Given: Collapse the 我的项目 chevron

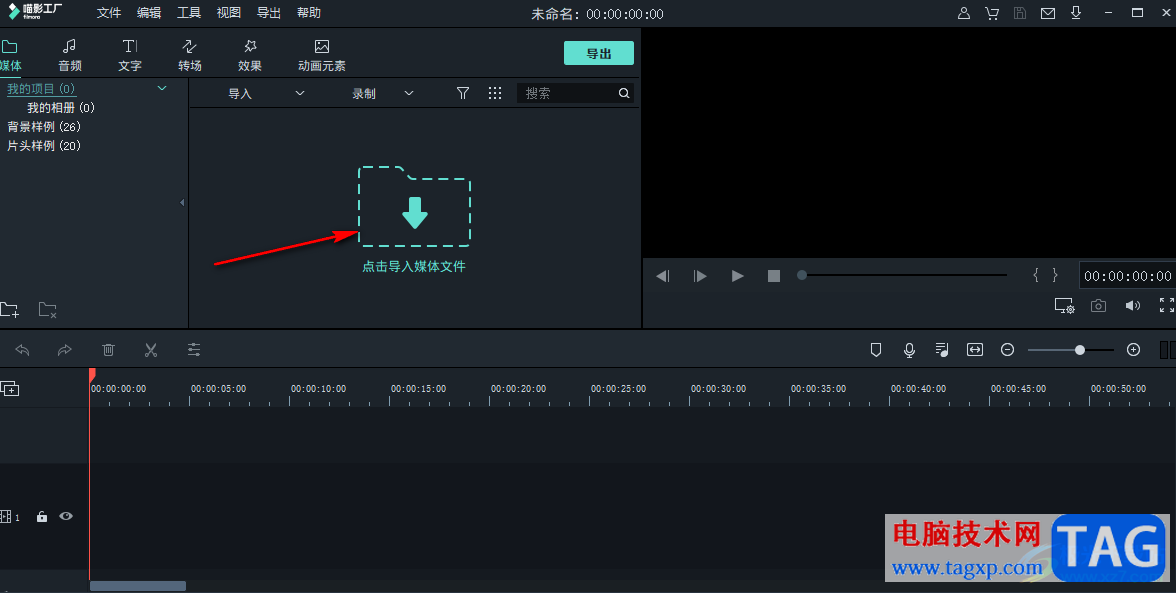Looking at the screenshot, I should (x=161, y=88).
